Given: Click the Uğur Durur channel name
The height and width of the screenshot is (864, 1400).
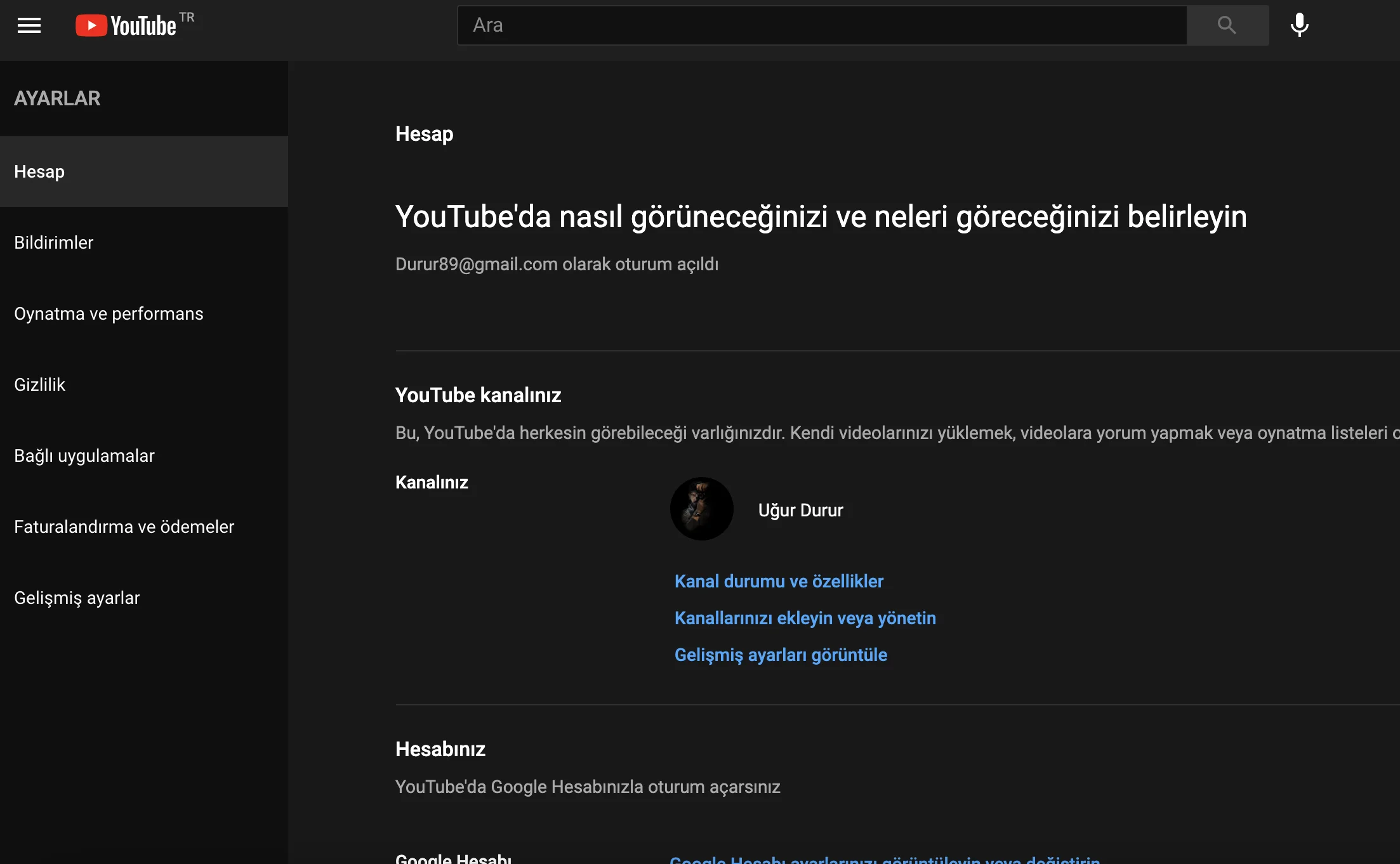Looking at the screenshot, I should point(800,510).
